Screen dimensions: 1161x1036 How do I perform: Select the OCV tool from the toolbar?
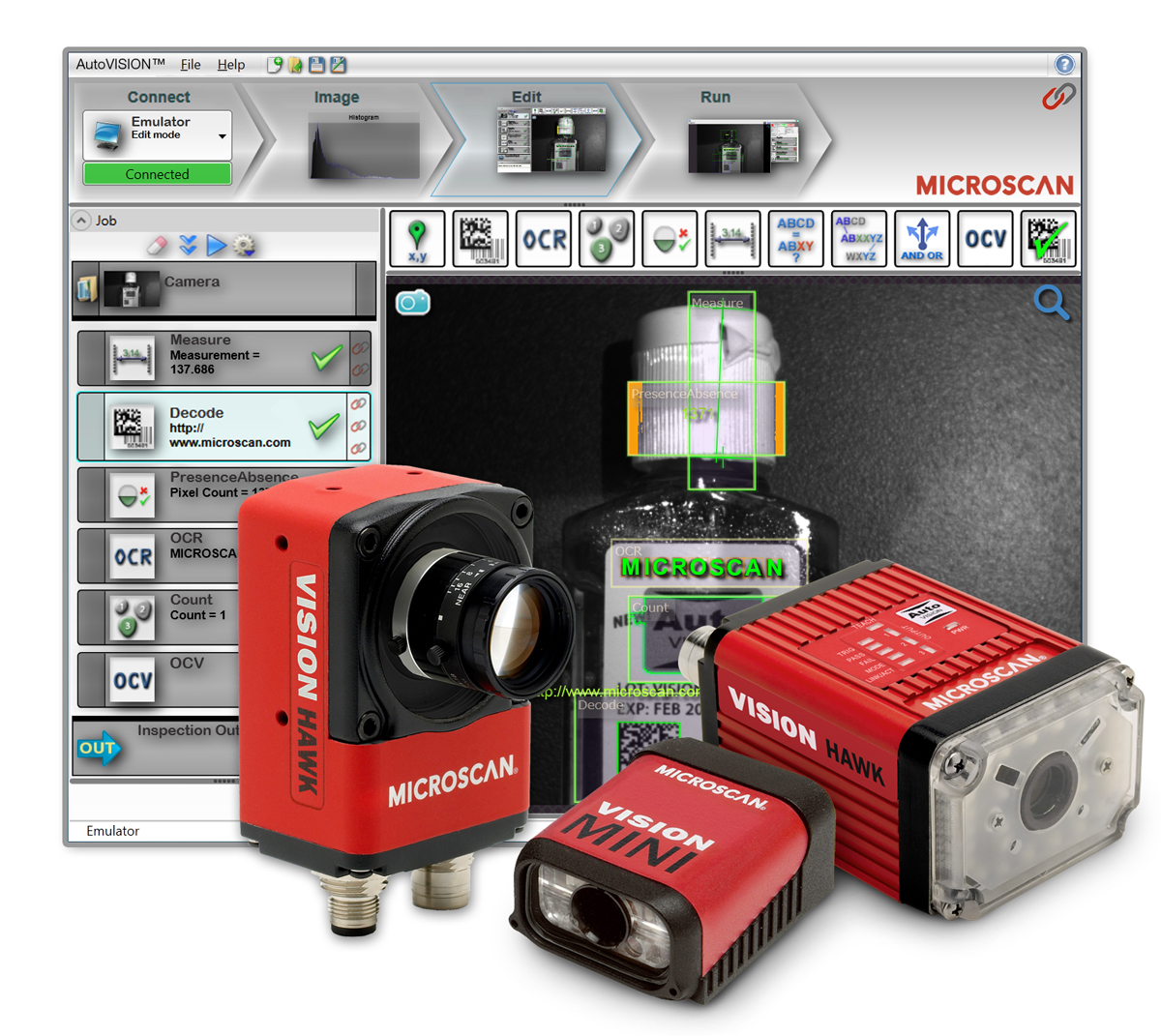pos(985,239)
